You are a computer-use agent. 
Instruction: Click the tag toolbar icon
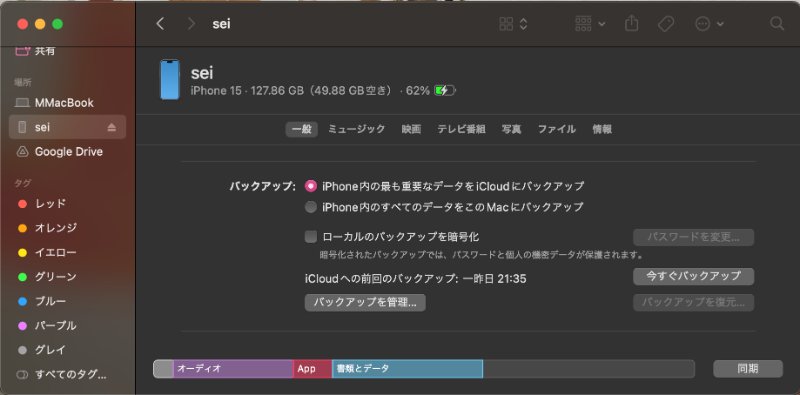click(x=666, y=23)
